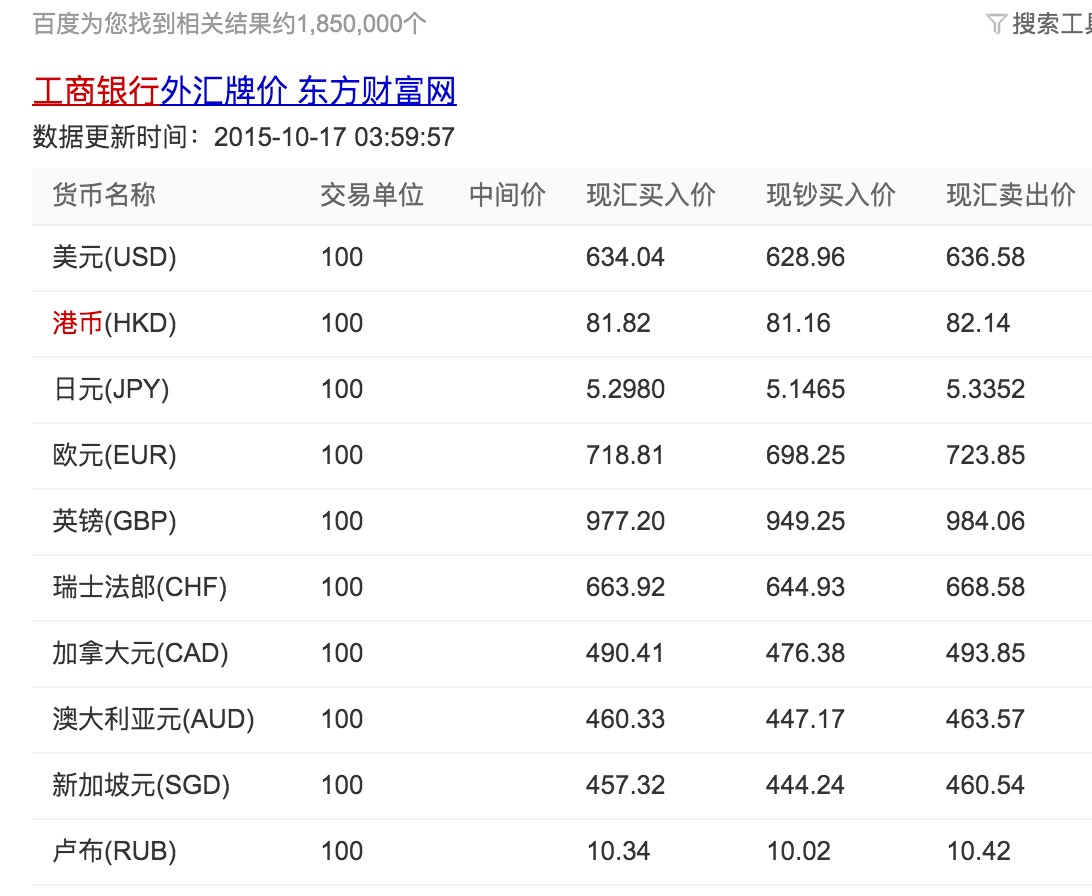Click AUD sell rate 463.57
The width and height of the screenshot is (1092, 896).
point(985,720)
